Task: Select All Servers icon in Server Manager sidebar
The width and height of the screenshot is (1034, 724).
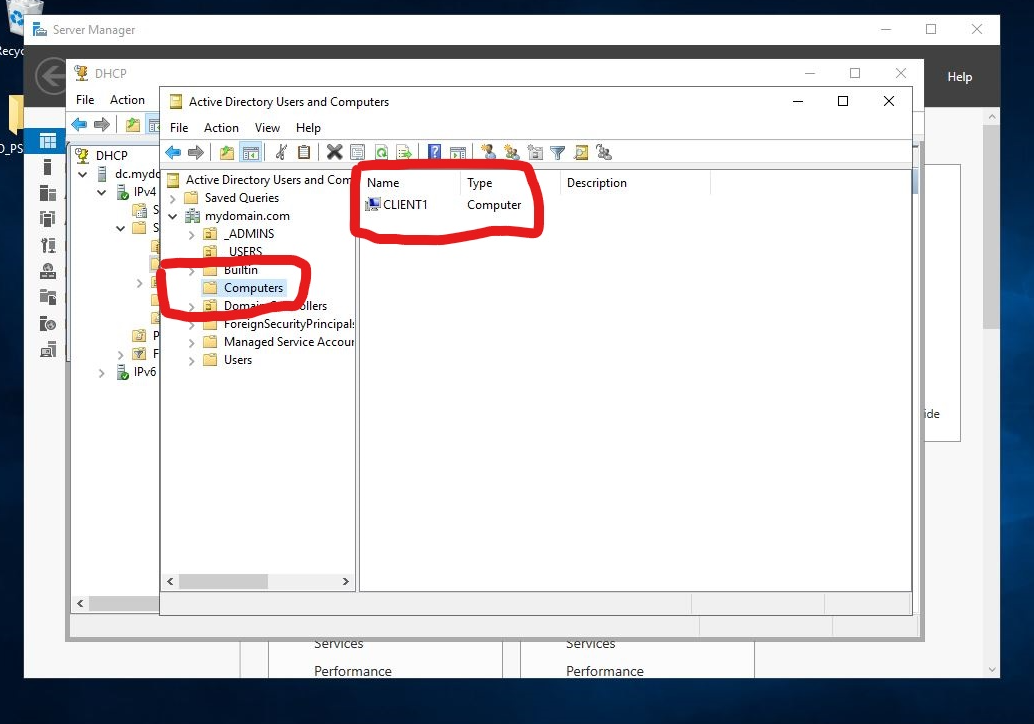Action: (47, 193)
